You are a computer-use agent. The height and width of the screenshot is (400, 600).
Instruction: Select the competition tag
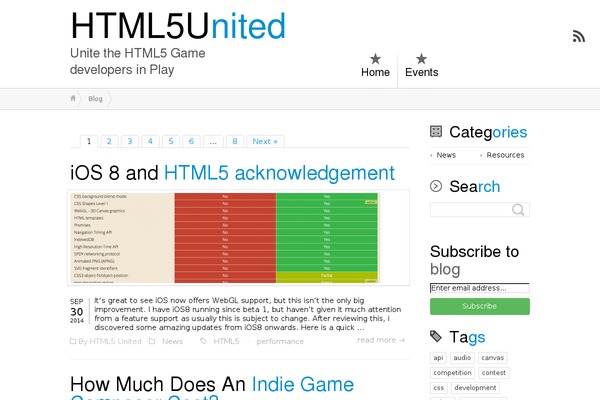[452, 373]
